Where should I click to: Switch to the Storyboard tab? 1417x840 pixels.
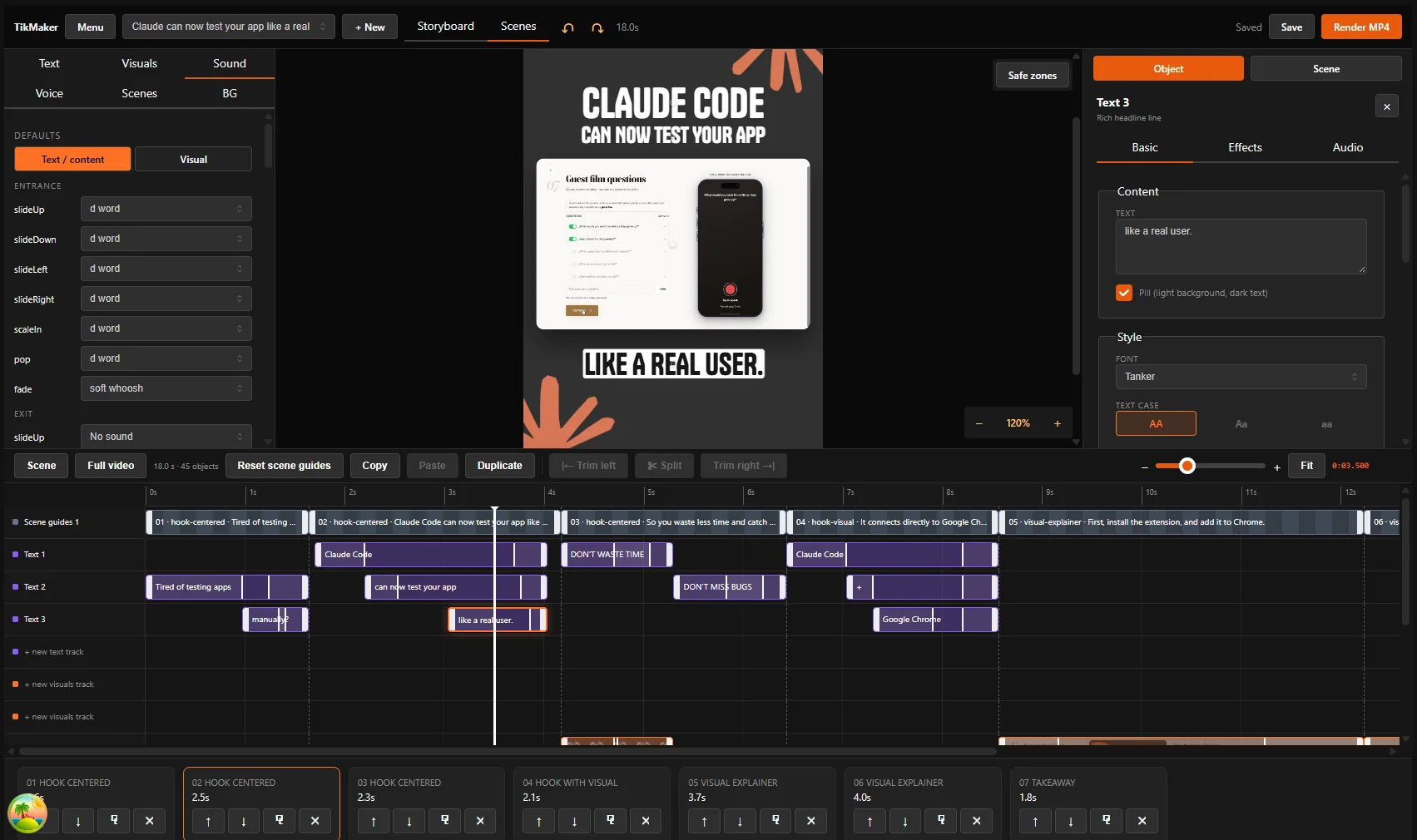(445, 27)
